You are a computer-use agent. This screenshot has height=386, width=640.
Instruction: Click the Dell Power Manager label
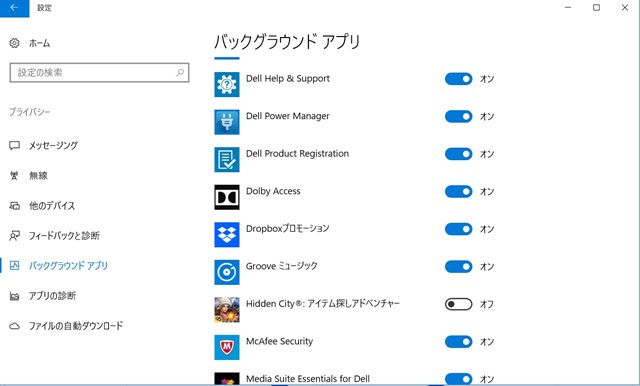pos(287,116)
